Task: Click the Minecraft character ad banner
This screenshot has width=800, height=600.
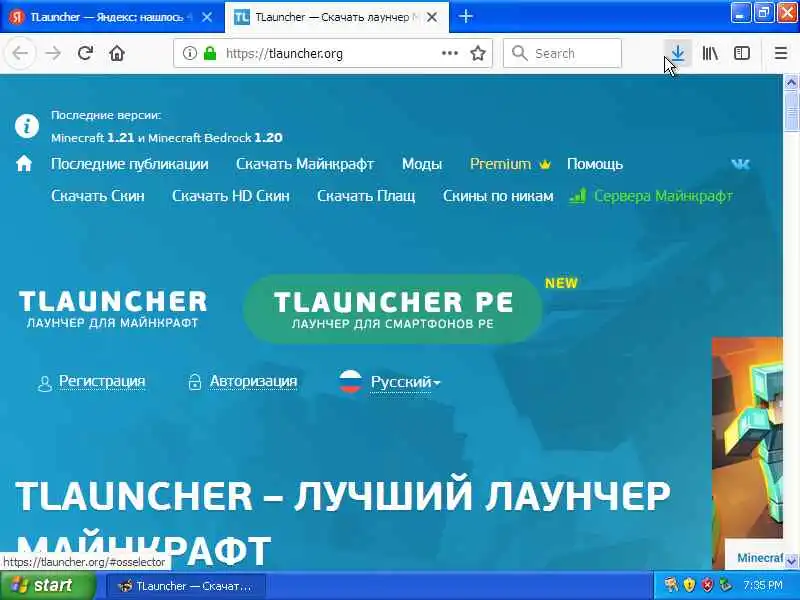Action: click(x=747, y=438)
